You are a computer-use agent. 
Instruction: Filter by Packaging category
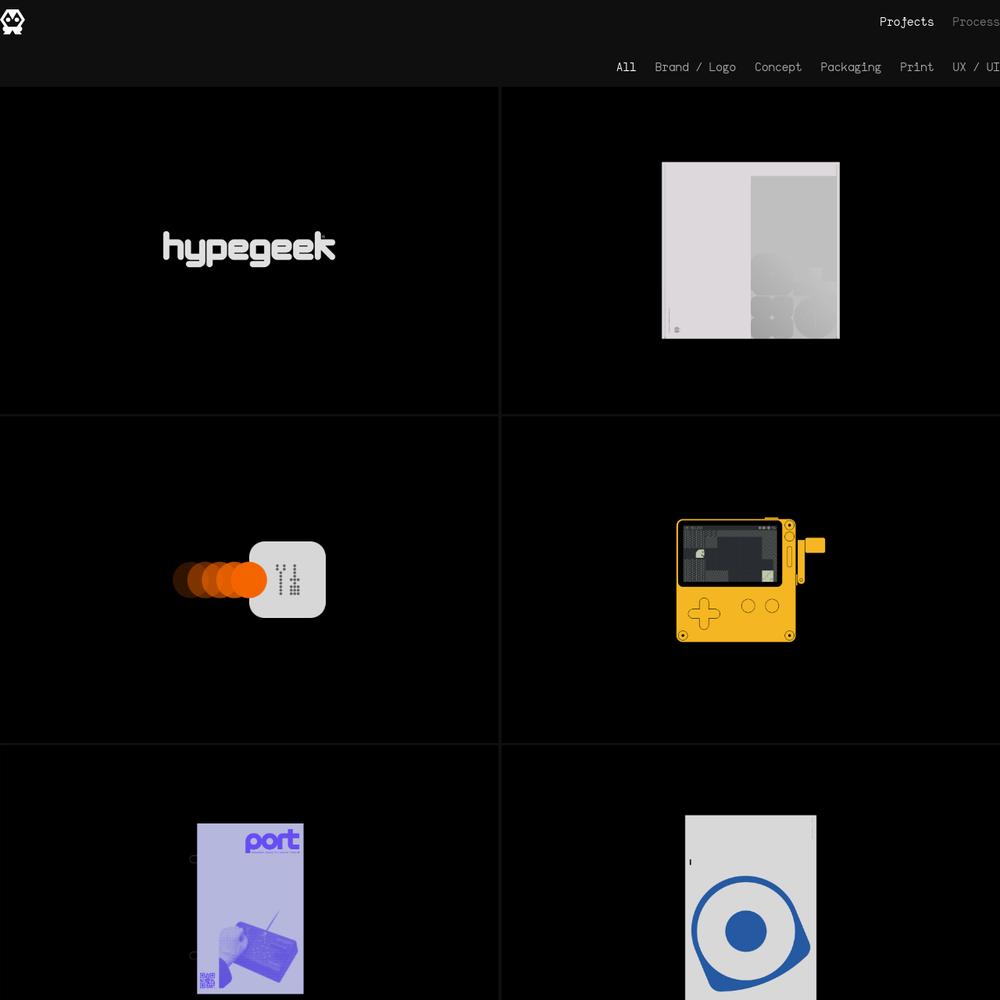(850, 67)
